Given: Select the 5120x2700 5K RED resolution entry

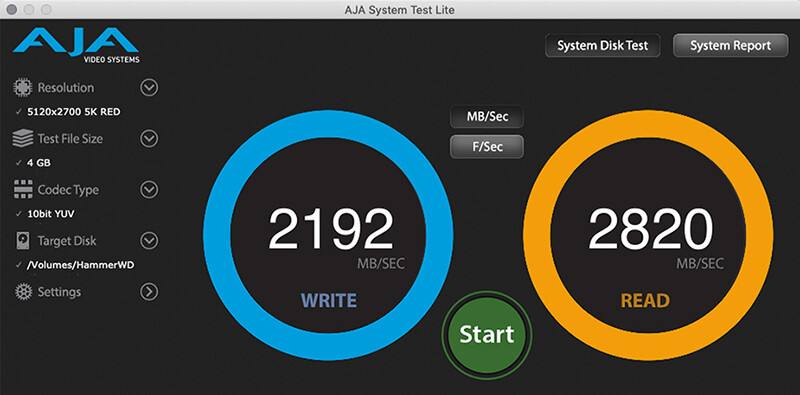Looking at the screenshot, I should [74, 112].
